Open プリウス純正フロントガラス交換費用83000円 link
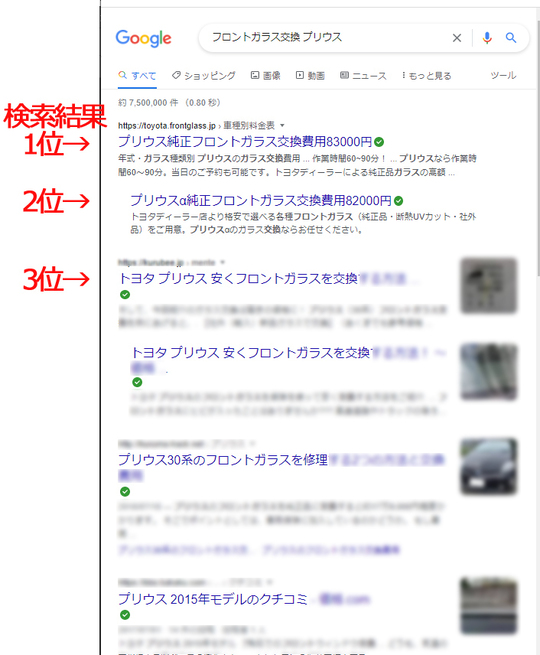The width and height of the screenshot is (540, 655). (x=245, y=142)
